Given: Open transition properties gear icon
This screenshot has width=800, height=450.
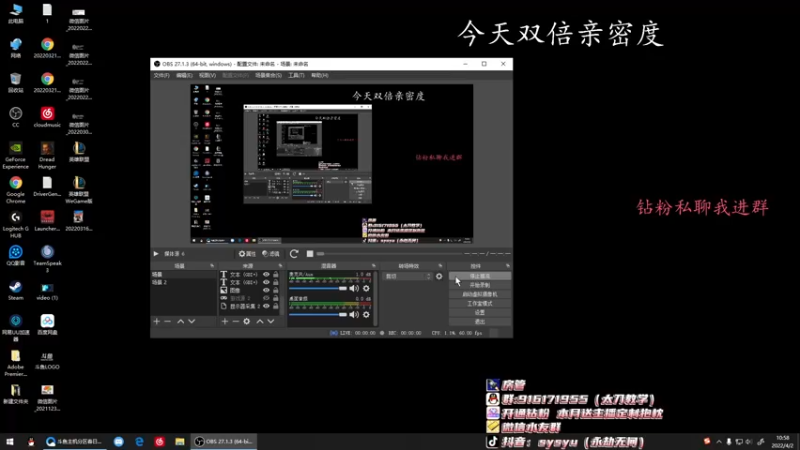Looking at the screenshot, I should tap(439, 276).
